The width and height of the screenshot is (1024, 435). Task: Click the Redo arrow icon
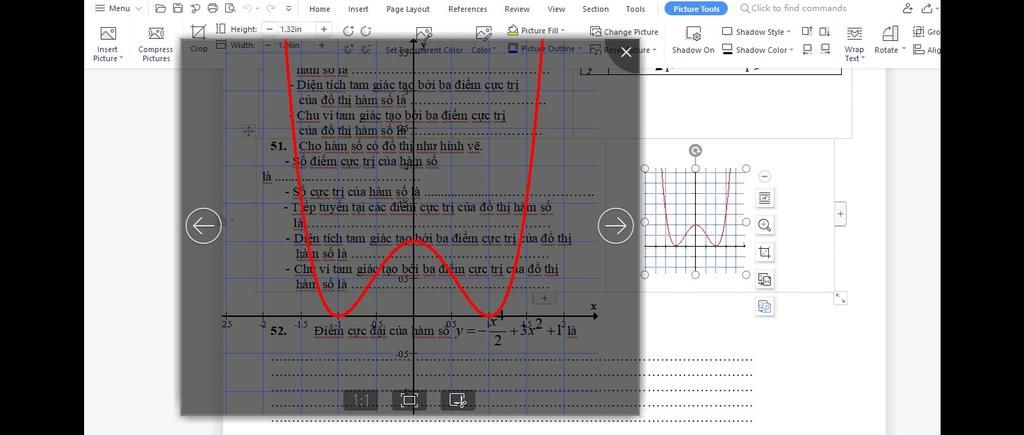271,8
